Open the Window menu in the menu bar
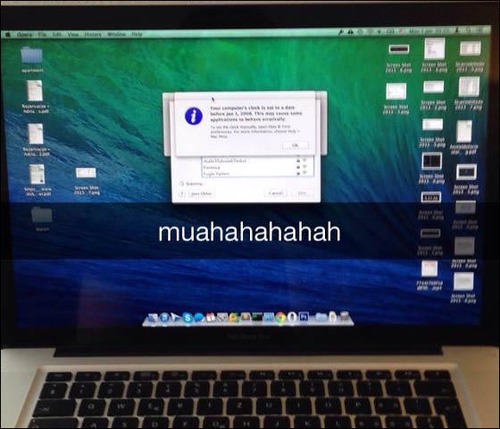This screenshot has height=429, width=500. pos(116,34)
